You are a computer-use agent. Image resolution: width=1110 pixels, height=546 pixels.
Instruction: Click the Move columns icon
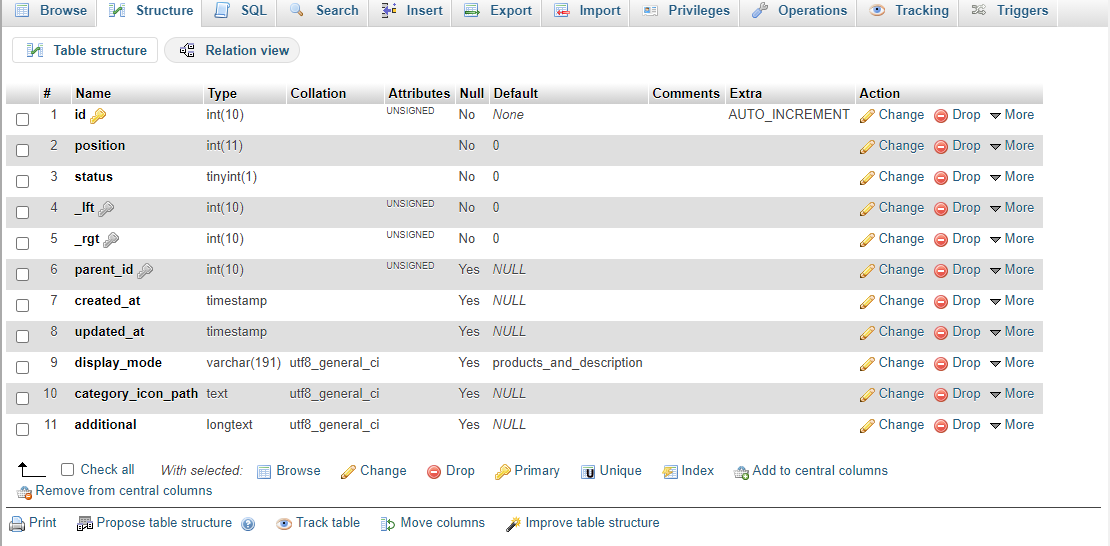388,524
